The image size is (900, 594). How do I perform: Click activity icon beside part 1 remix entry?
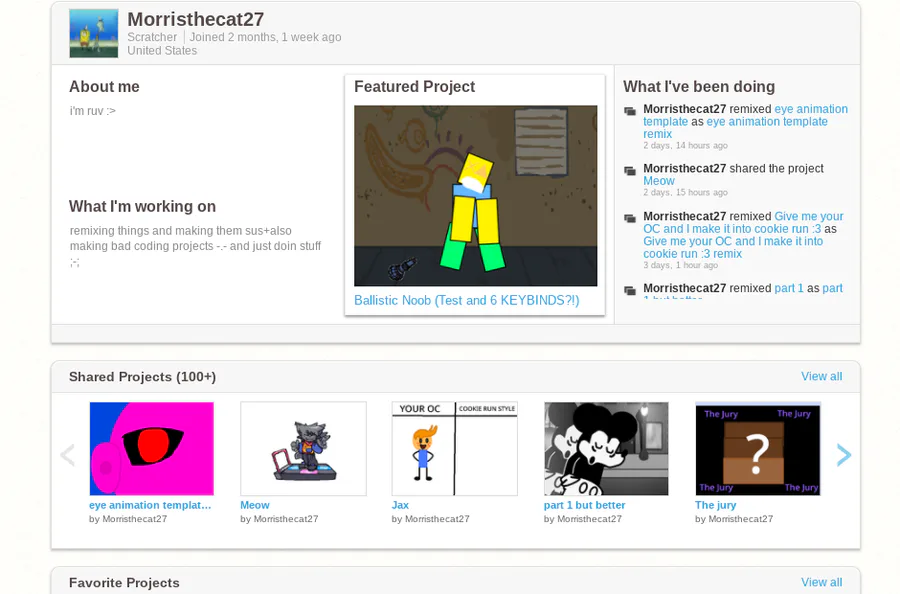(630, 290)
